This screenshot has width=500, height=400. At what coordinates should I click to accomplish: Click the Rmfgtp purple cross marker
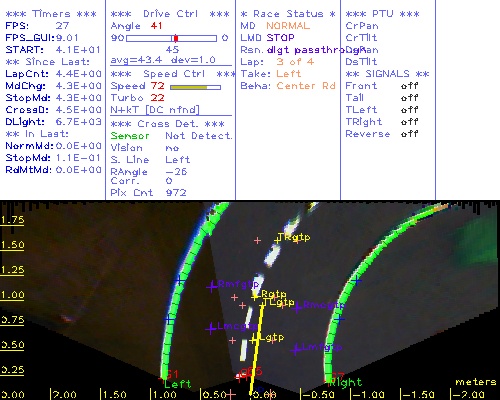click(x=212, y=287)
